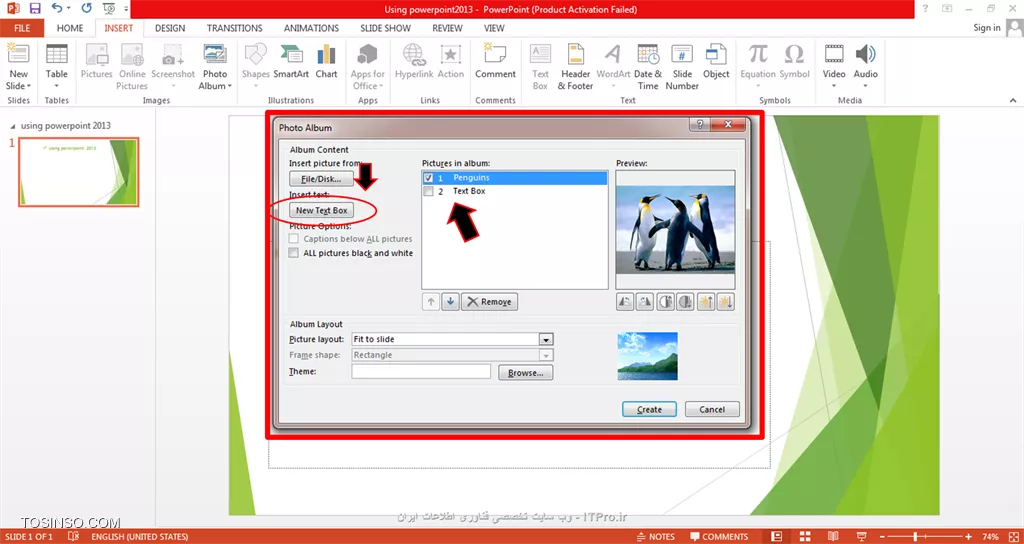1024x544 pixels.
Task: Increase contrast of preview picture
Action: [665, 302]
